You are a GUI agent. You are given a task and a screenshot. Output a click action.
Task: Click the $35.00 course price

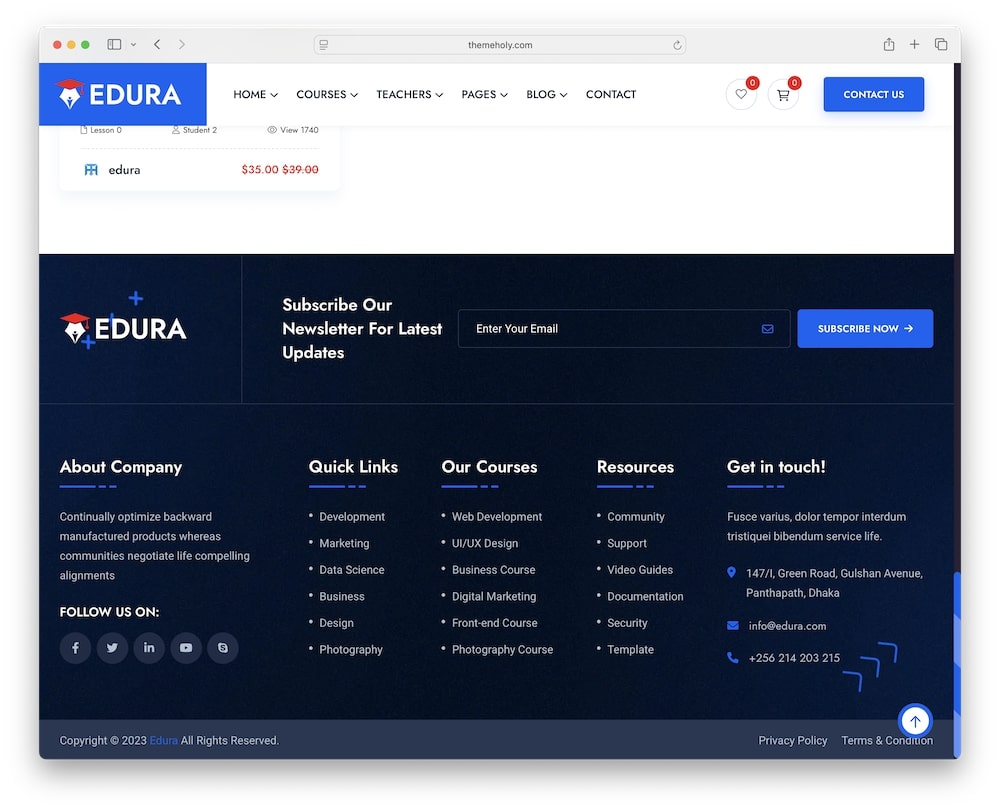click(260, 170)
